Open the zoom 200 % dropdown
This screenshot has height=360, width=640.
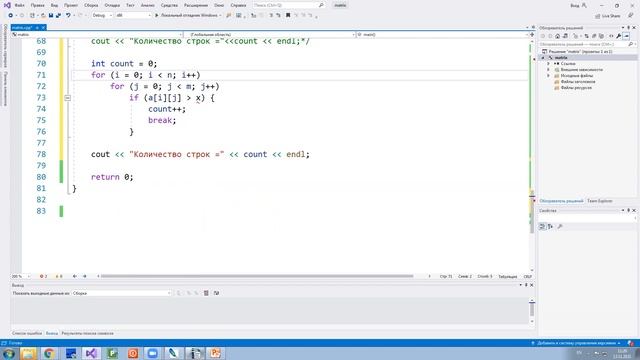[21, 276]
